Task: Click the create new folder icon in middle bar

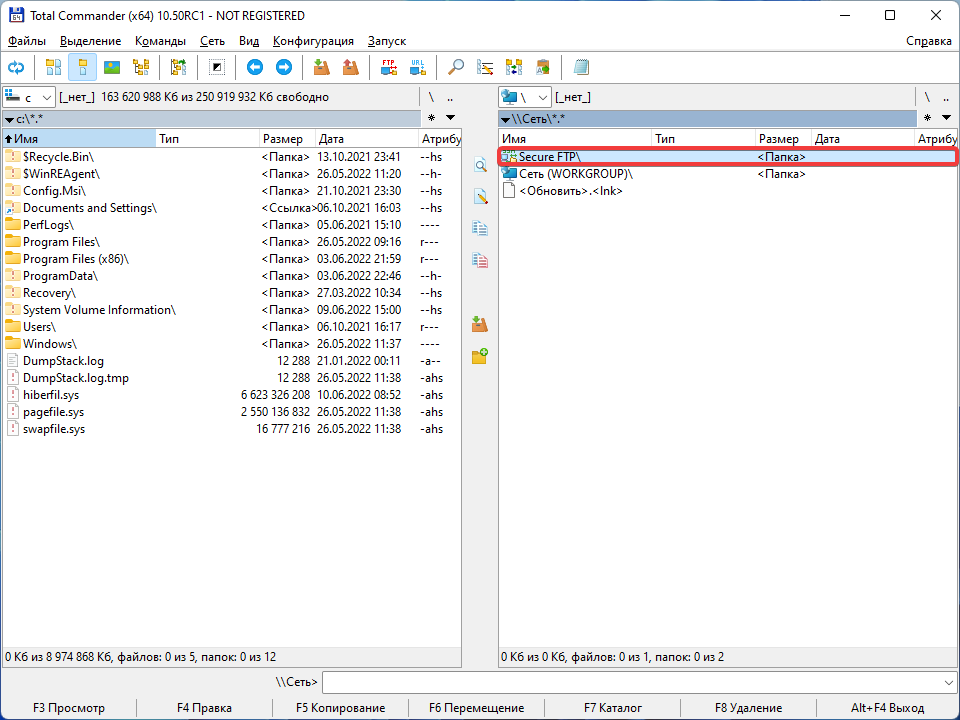Action: point(480,355)
